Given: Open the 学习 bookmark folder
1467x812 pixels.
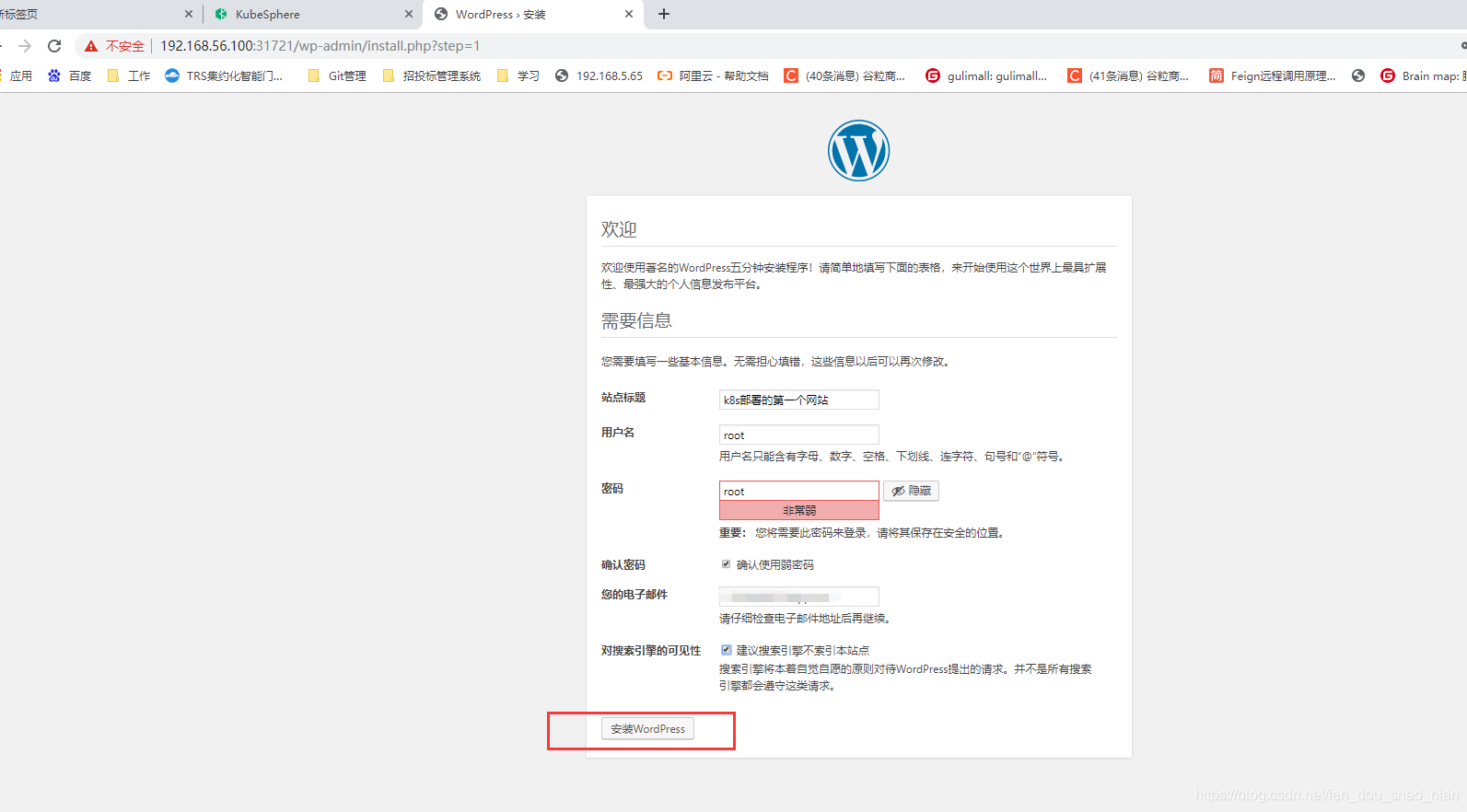Looking at the screenshot, I should [518, 75].
